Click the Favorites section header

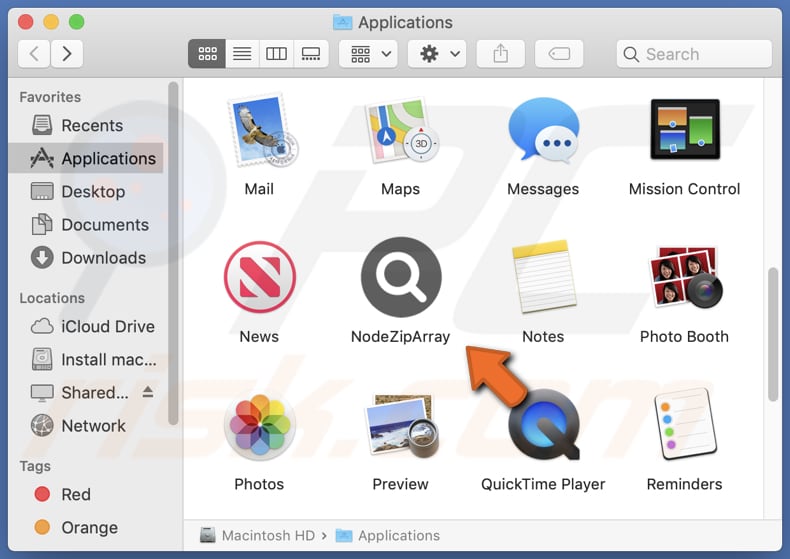click(50, 97)
